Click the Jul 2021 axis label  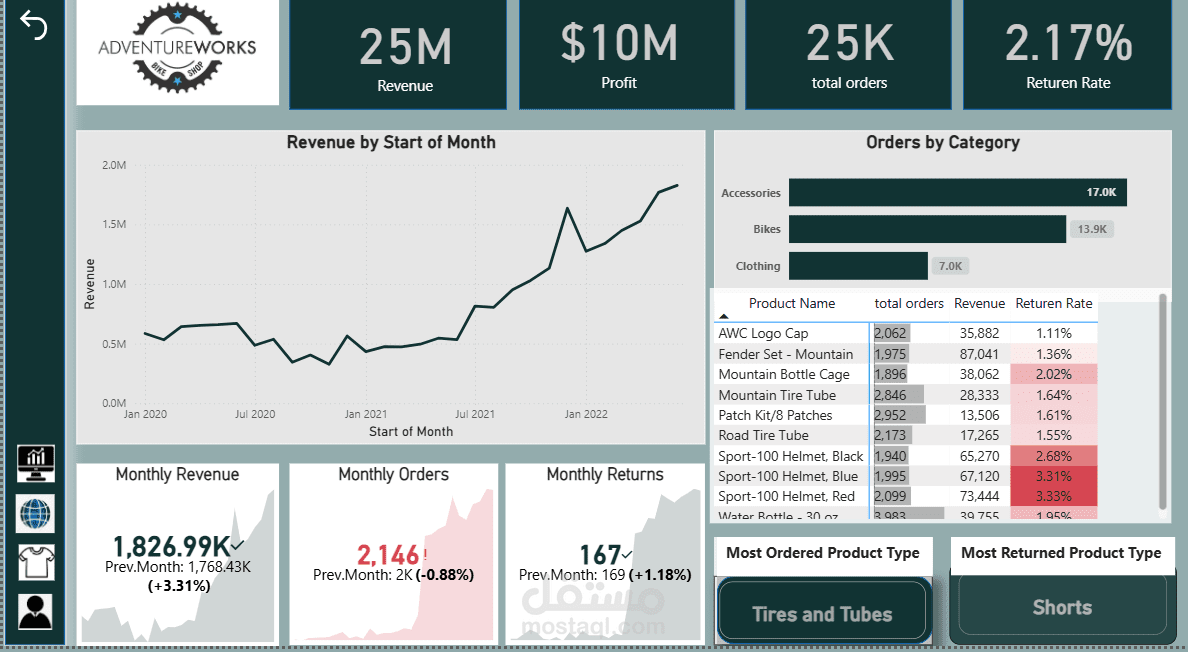click(x=474, y=414)
